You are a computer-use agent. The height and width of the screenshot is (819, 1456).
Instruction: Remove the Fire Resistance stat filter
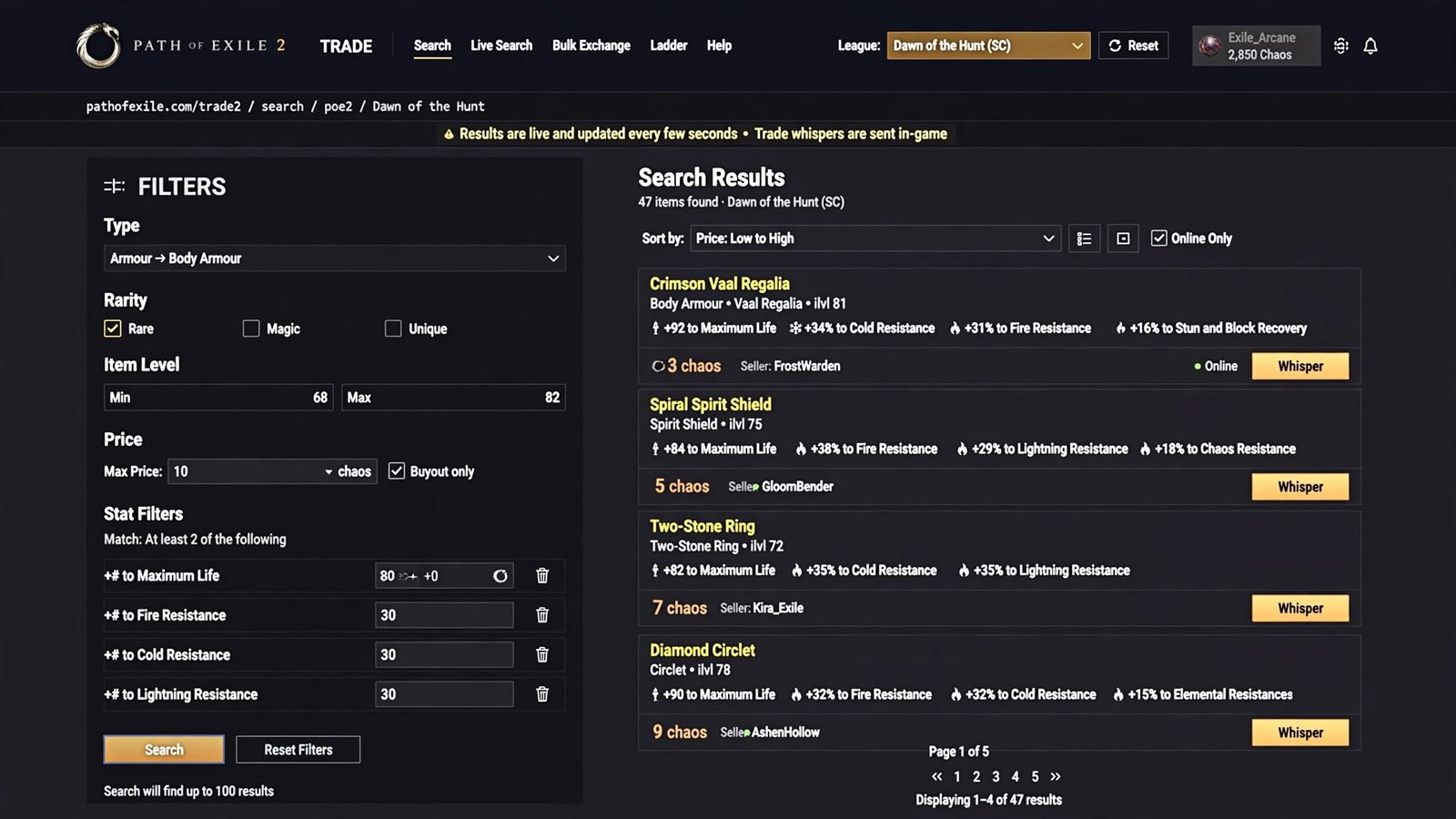click(542, 615)
